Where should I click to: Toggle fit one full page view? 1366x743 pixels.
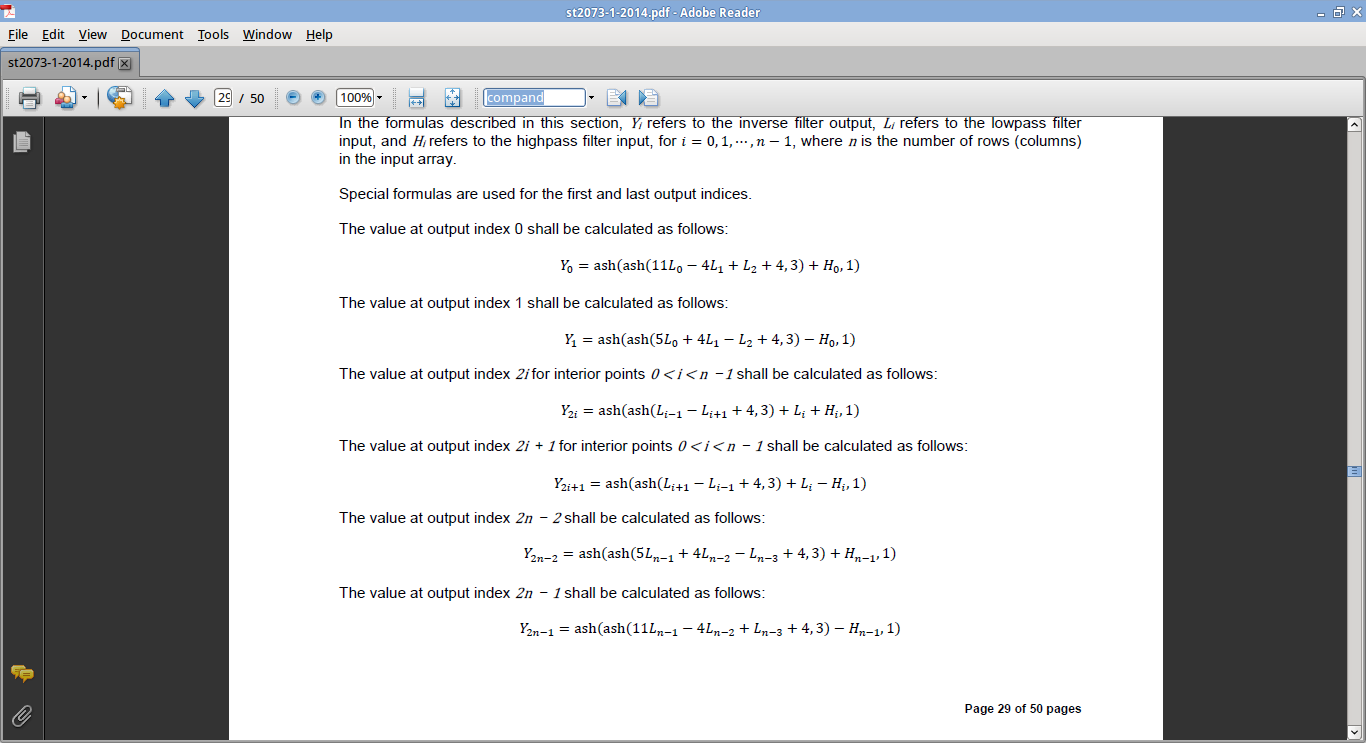coord(452,98)
